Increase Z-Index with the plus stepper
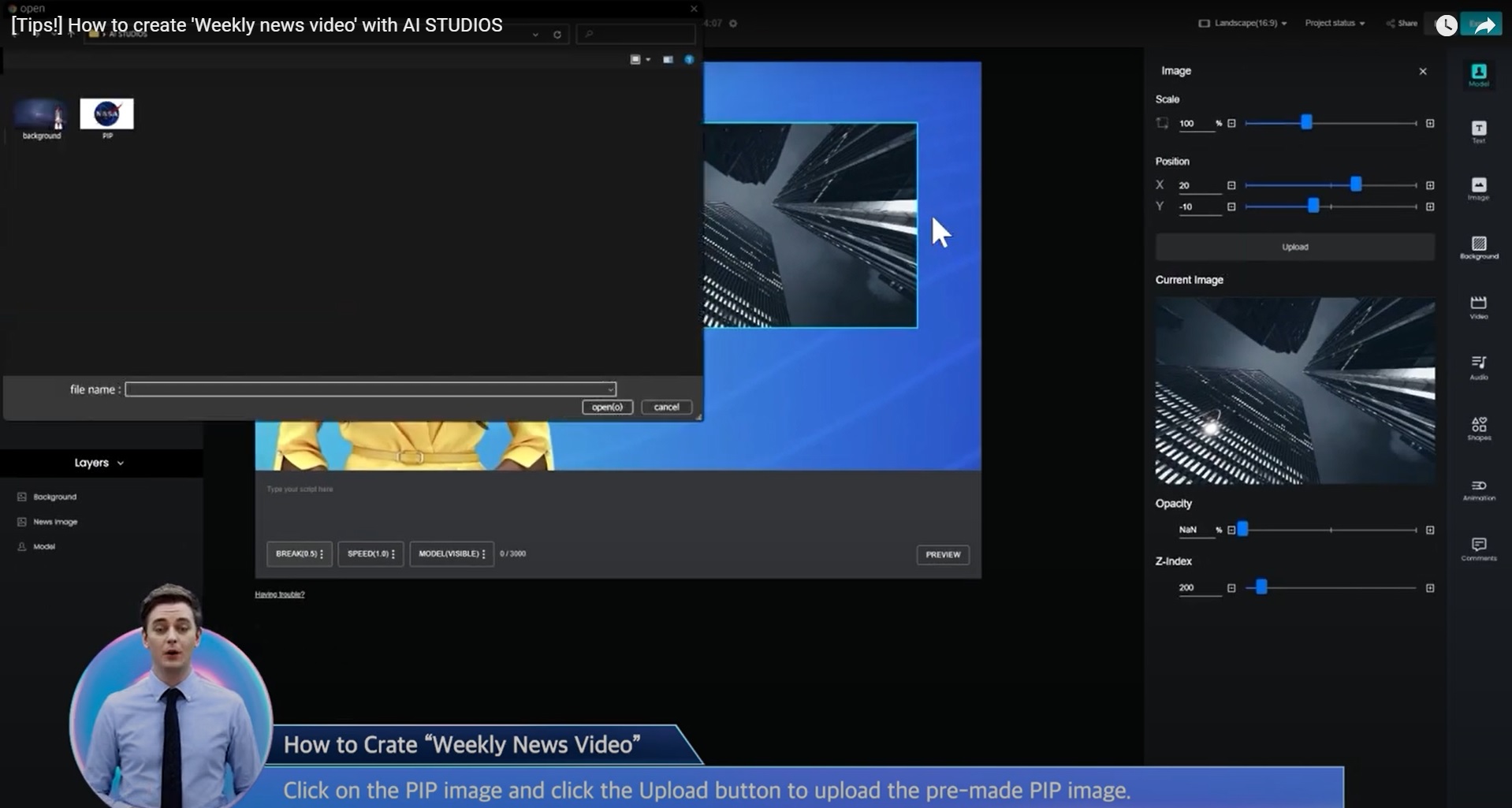This screenshot has height=808, width=1512. tap(1430, 588)
